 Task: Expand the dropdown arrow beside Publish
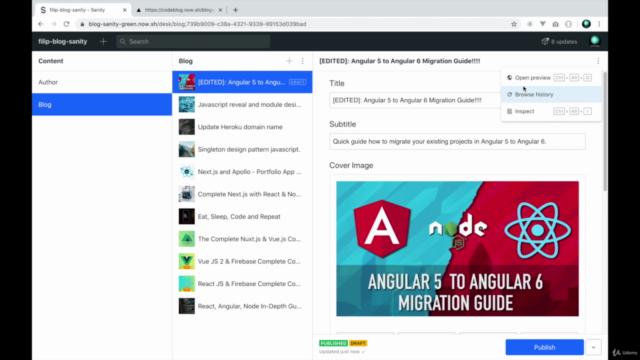click(593, 347)
